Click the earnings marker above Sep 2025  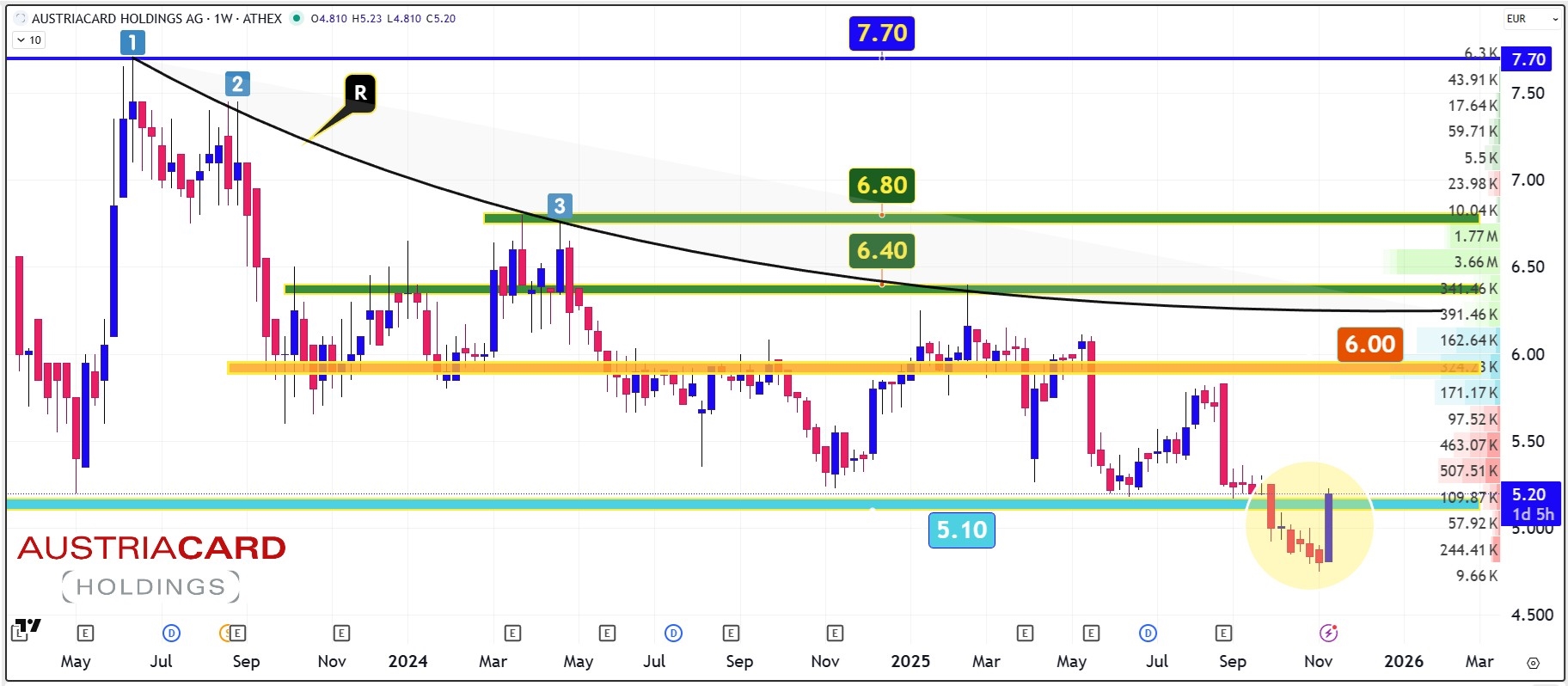click(x=1223, y=634)
